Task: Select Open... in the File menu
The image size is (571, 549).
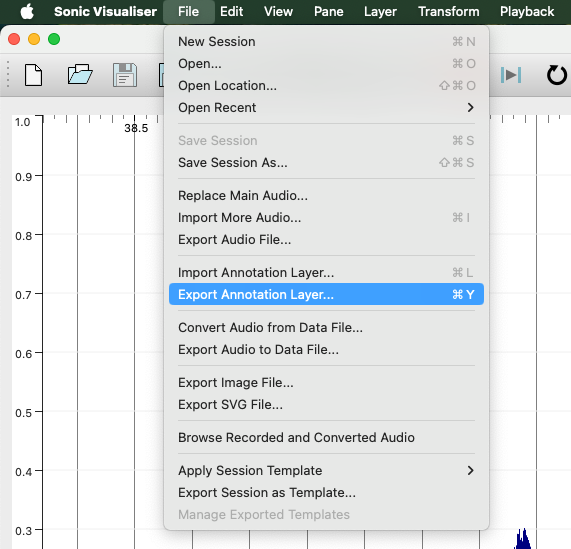Action: tap(326, 64)
